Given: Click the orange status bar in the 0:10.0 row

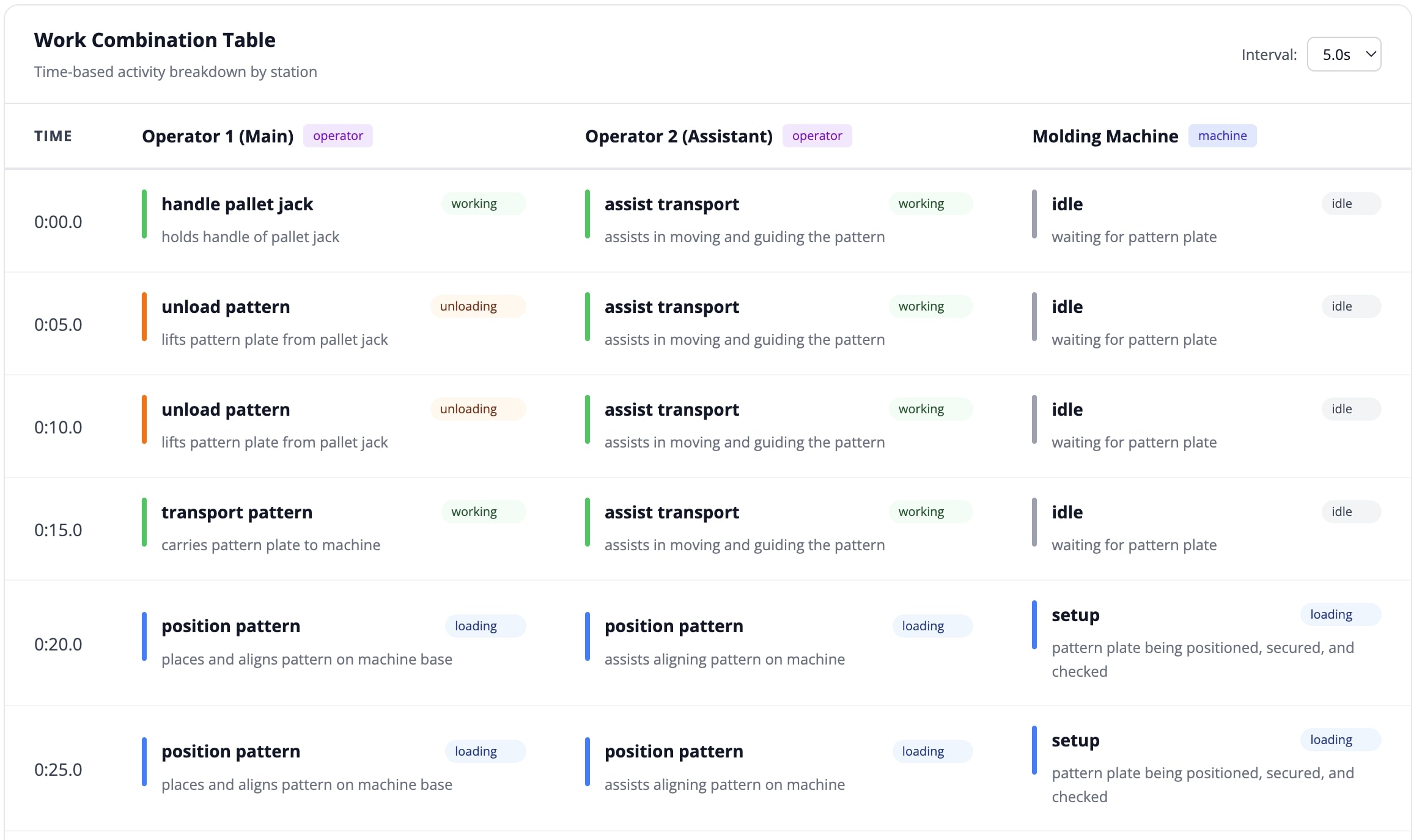Looking at the screenshot, I should 144,419.
